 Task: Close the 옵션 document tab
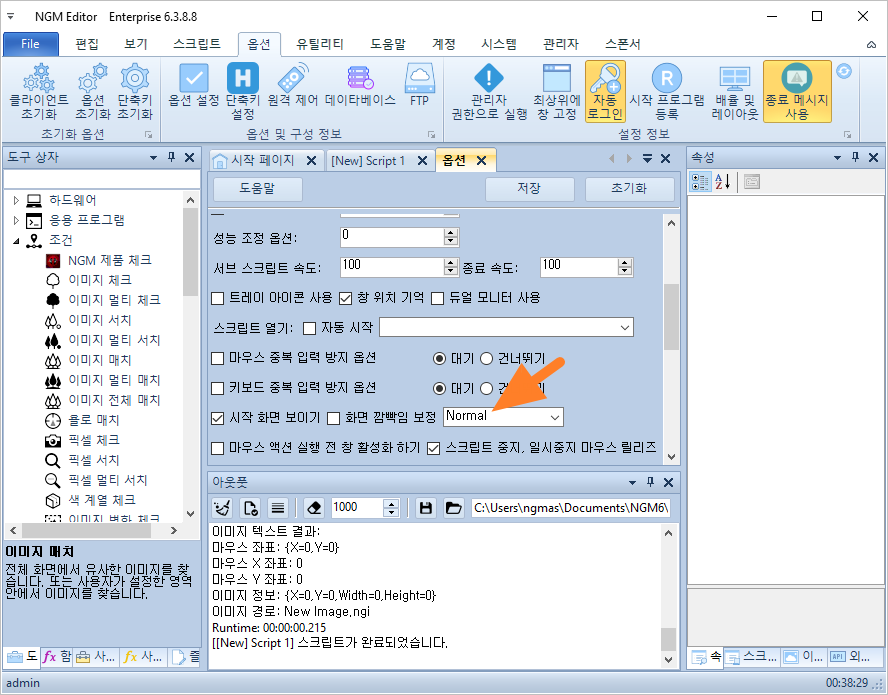(482, 161)
